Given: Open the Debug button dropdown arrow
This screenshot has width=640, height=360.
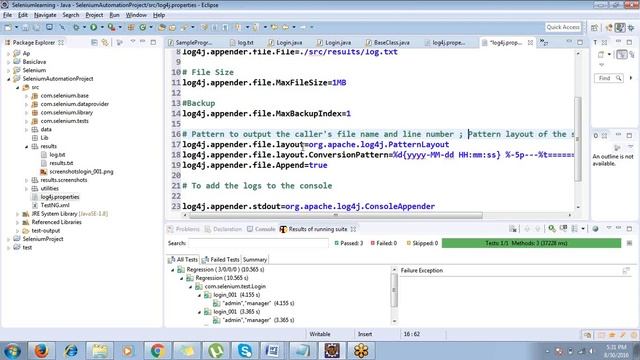Looking at the screenshot, I should pyautogui.click(x=84, y=27).
